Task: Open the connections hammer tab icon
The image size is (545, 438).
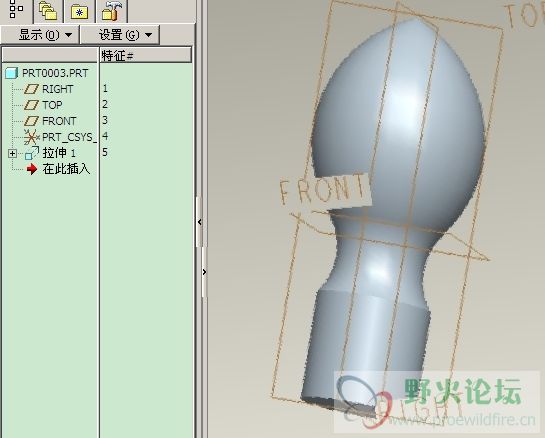Action: click(112, 10)
